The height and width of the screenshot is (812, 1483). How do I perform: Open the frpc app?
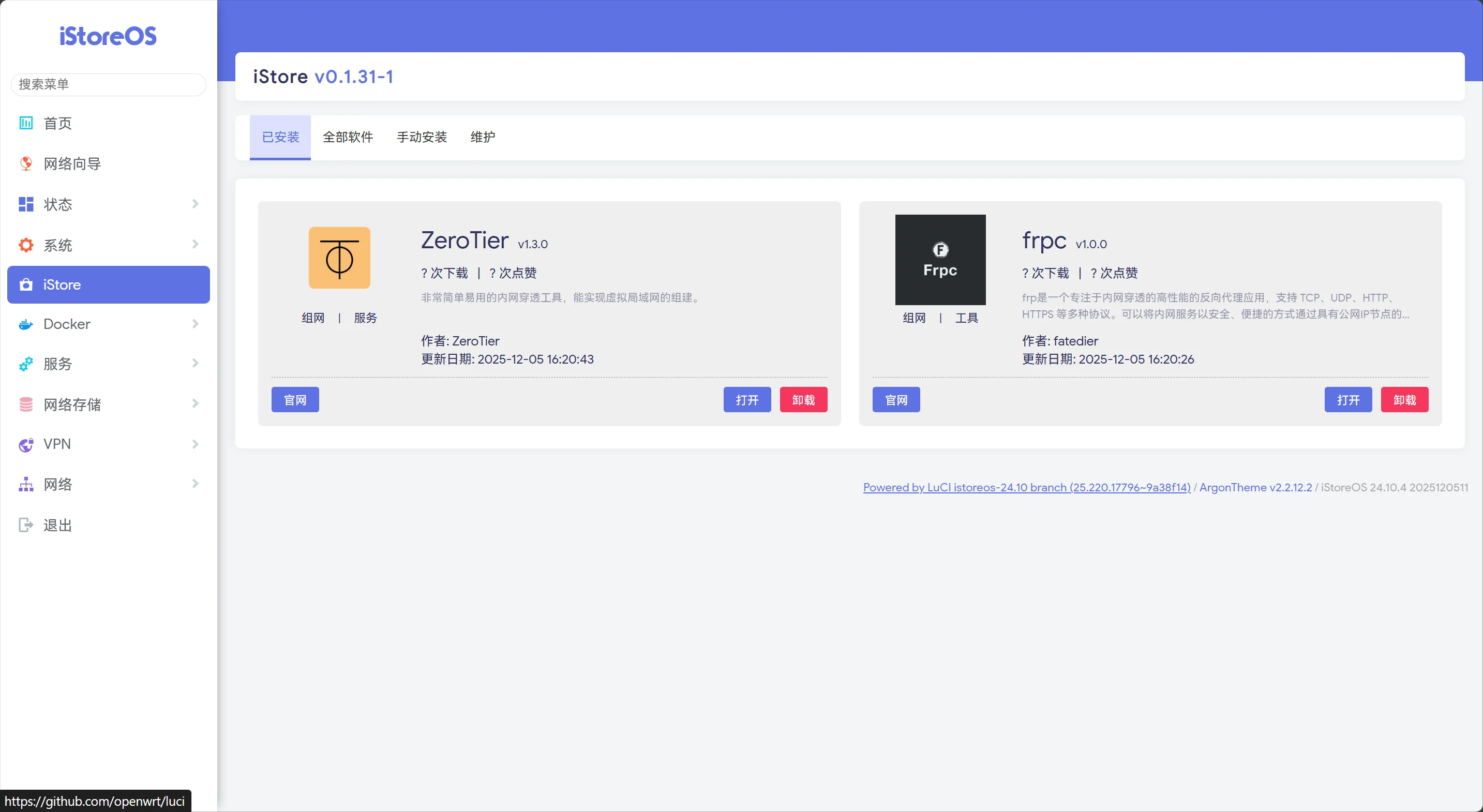tap(1347, 400)
